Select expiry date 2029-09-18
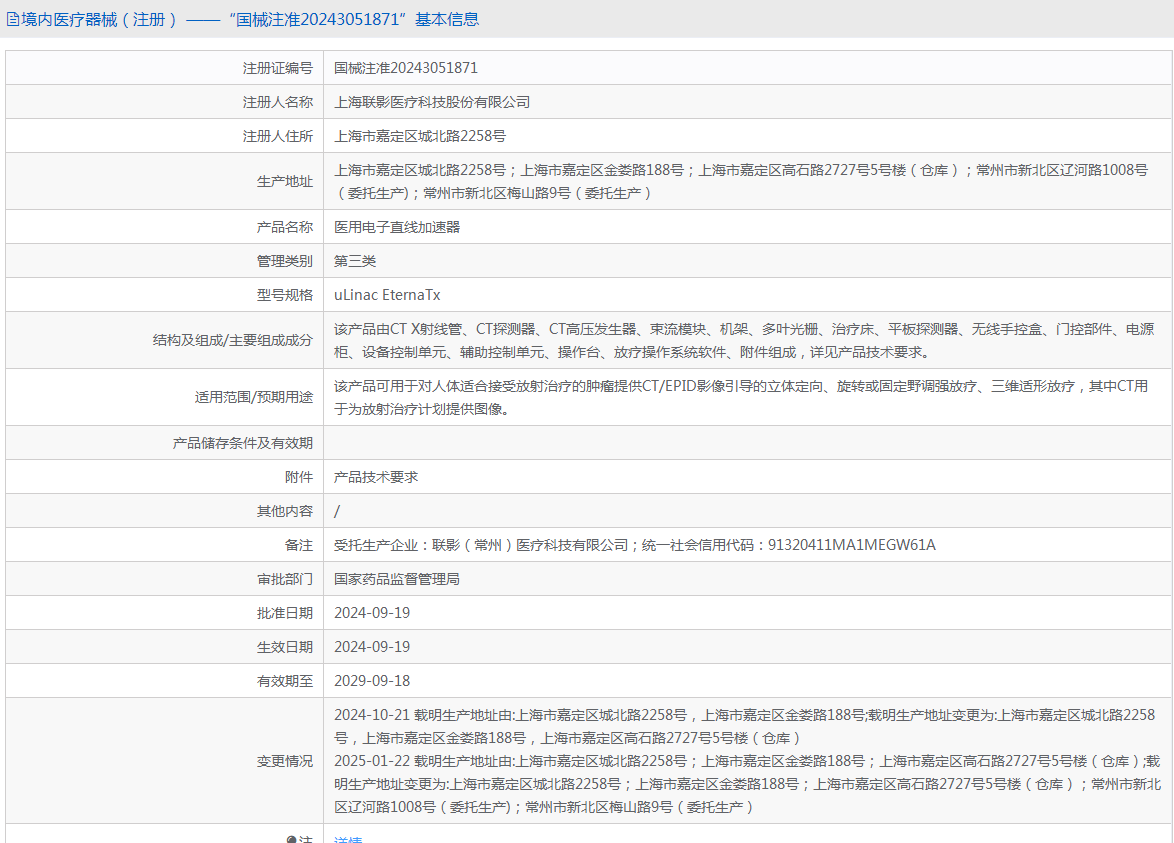The image size is (1174, 843). point(372,681)
